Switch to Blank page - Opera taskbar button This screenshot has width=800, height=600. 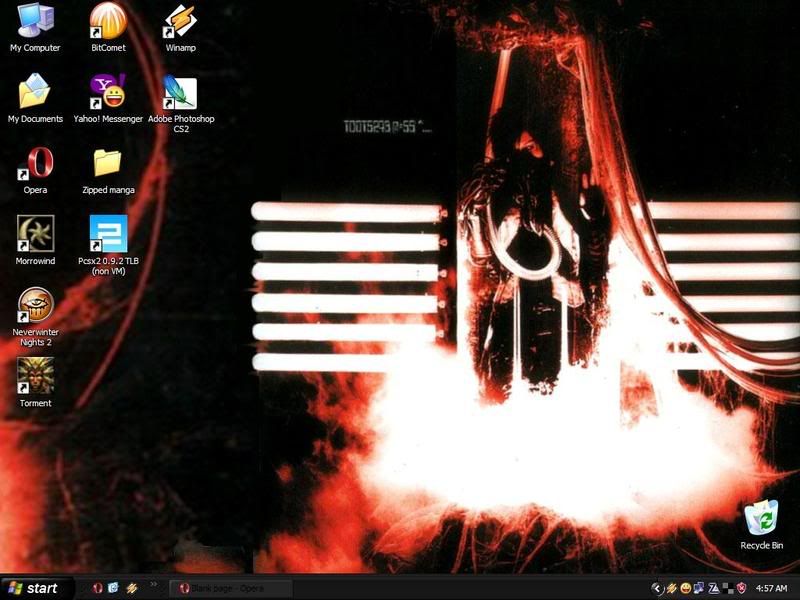pos(230,588)
